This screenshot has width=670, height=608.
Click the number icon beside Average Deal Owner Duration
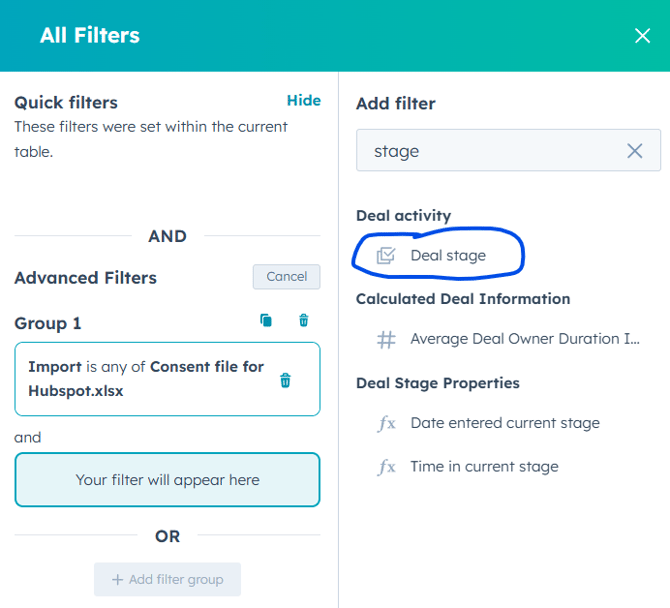pos(386,340)
